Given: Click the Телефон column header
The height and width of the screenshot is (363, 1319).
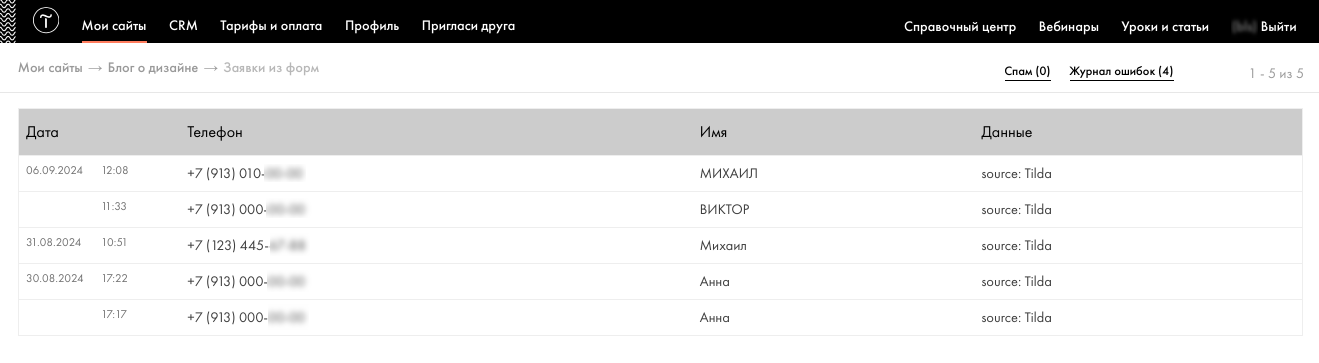Looking at the screenshot, I should [x=215, y=132].
